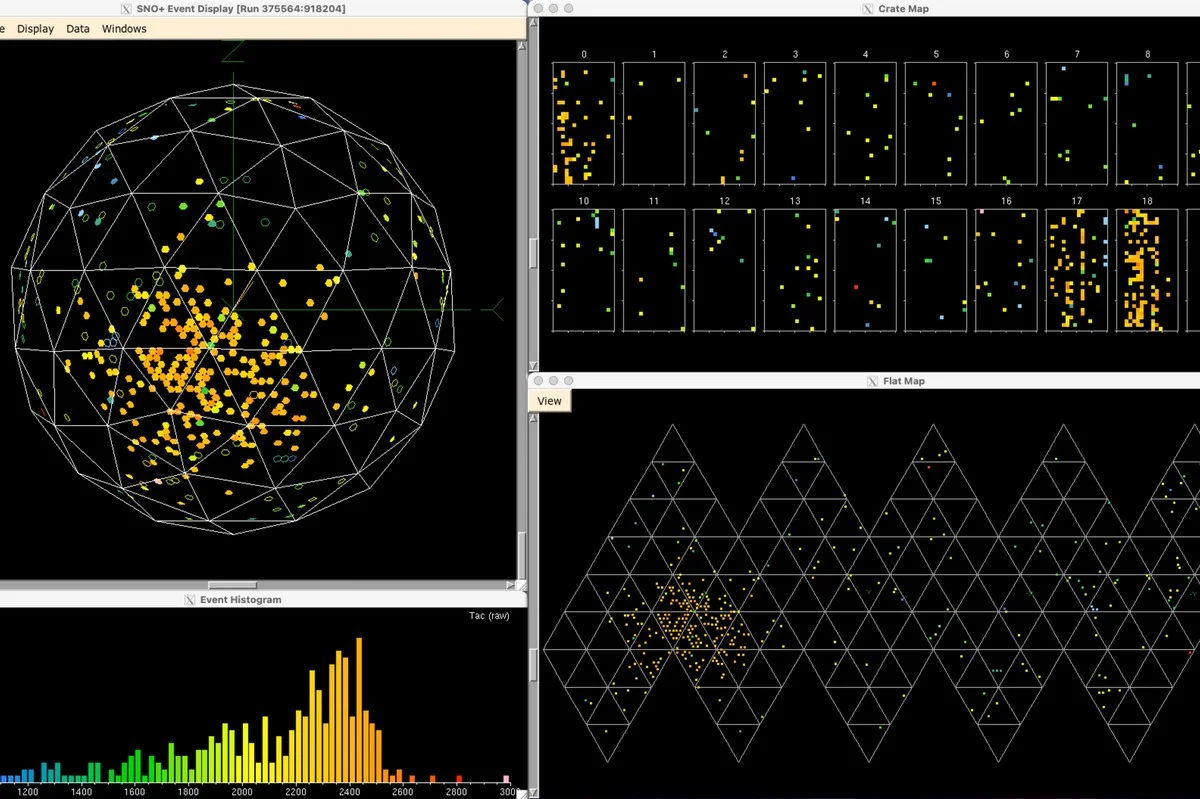Screen dimensions: 1200x799
Task: Select crate 5 panel in Crate Map
Action: coord(936,123)
